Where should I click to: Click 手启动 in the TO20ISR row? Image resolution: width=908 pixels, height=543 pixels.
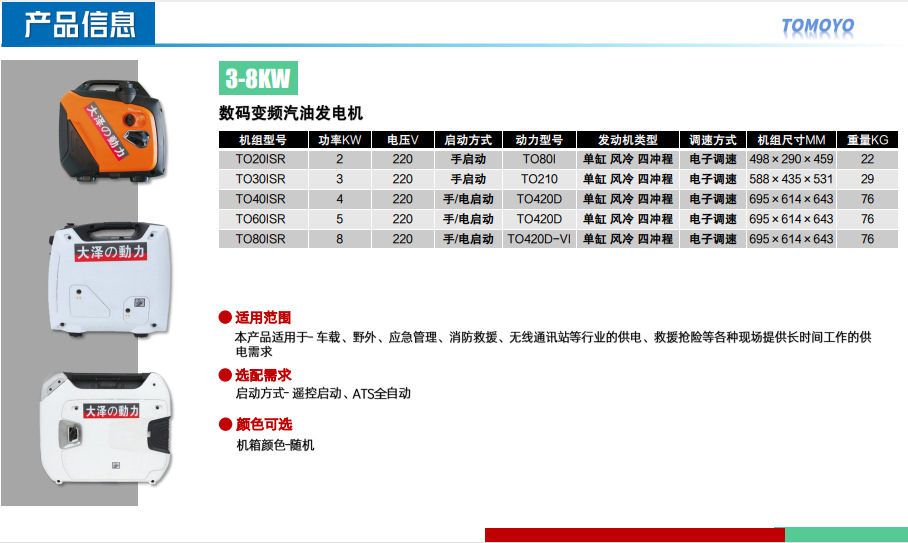(468, 159)
